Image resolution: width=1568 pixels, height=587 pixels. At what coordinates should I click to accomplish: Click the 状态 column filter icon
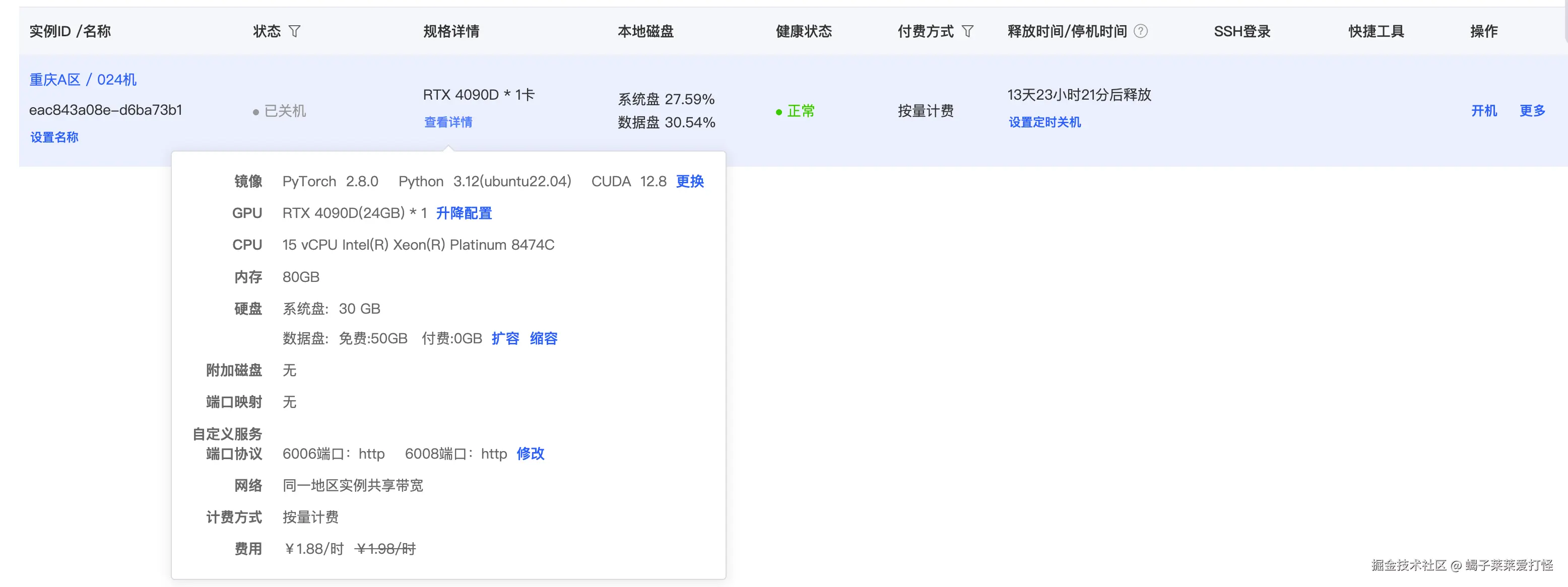(x=295, y=31)
